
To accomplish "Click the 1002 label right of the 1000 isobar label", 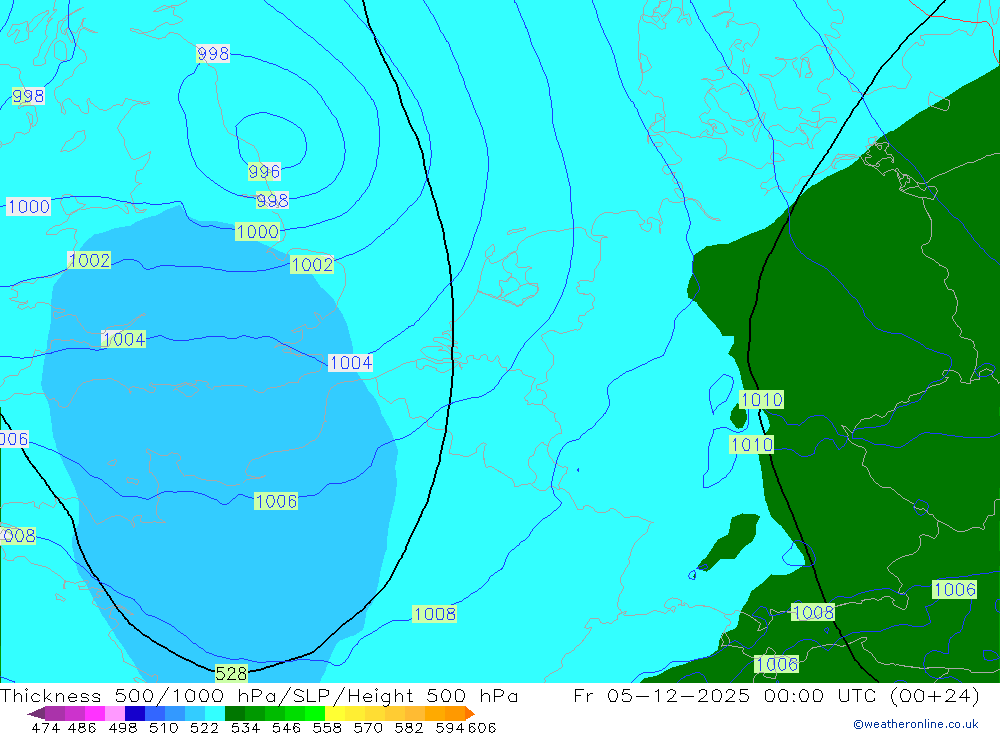I will [x=312, y=264].
